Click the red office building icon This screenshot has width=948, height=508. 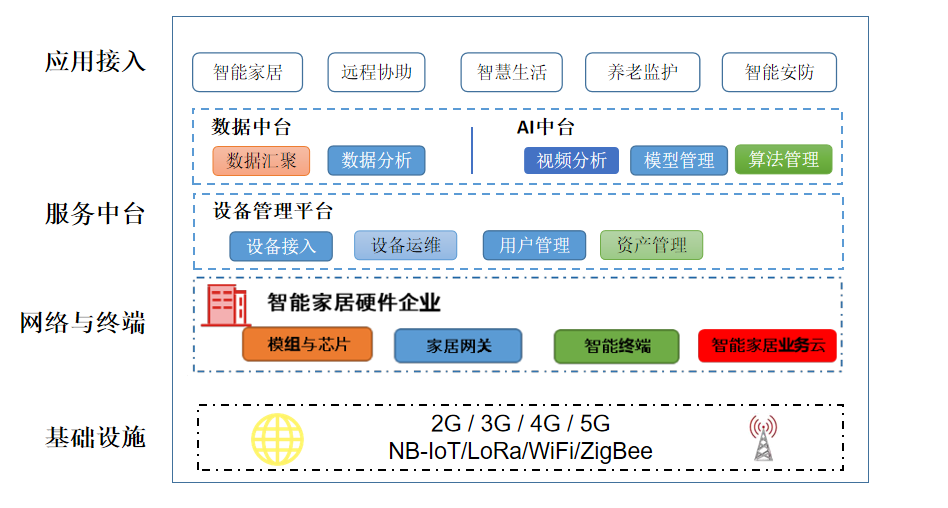tap(226, 305)
